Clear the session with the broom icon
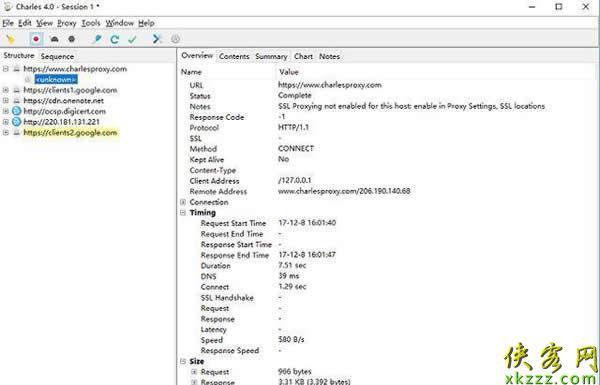This screenshot has height=385, width=600. point(10,39)
